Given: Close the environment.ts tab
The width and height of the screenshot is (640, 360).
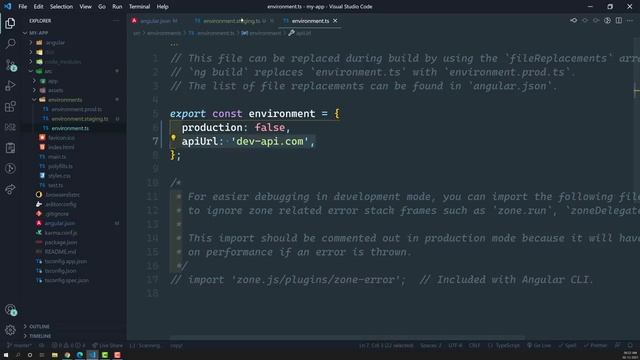Looking at the screenshot, I should point(335,21).
